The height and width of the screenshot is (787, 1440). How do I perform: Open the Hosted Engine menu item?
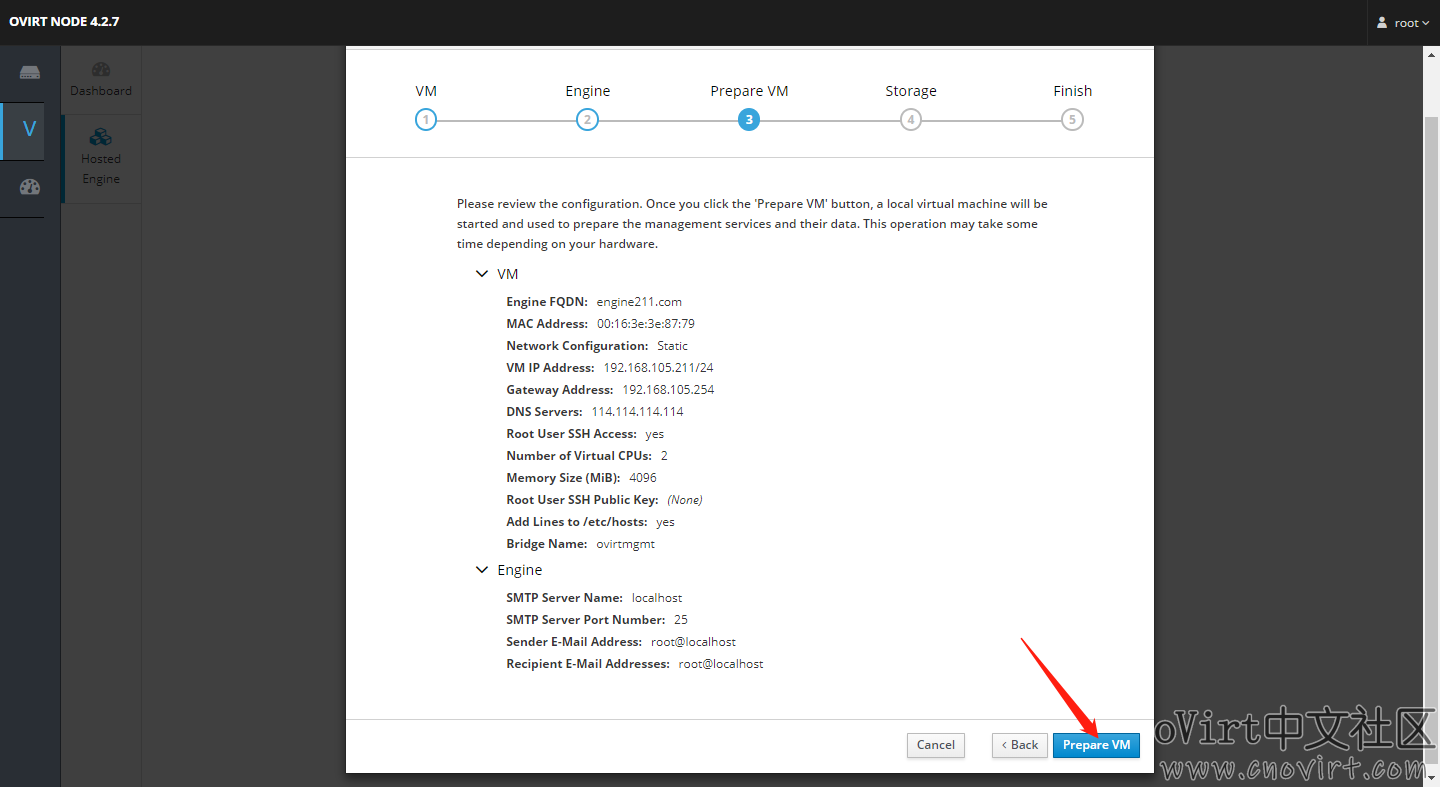coord(101,158)
